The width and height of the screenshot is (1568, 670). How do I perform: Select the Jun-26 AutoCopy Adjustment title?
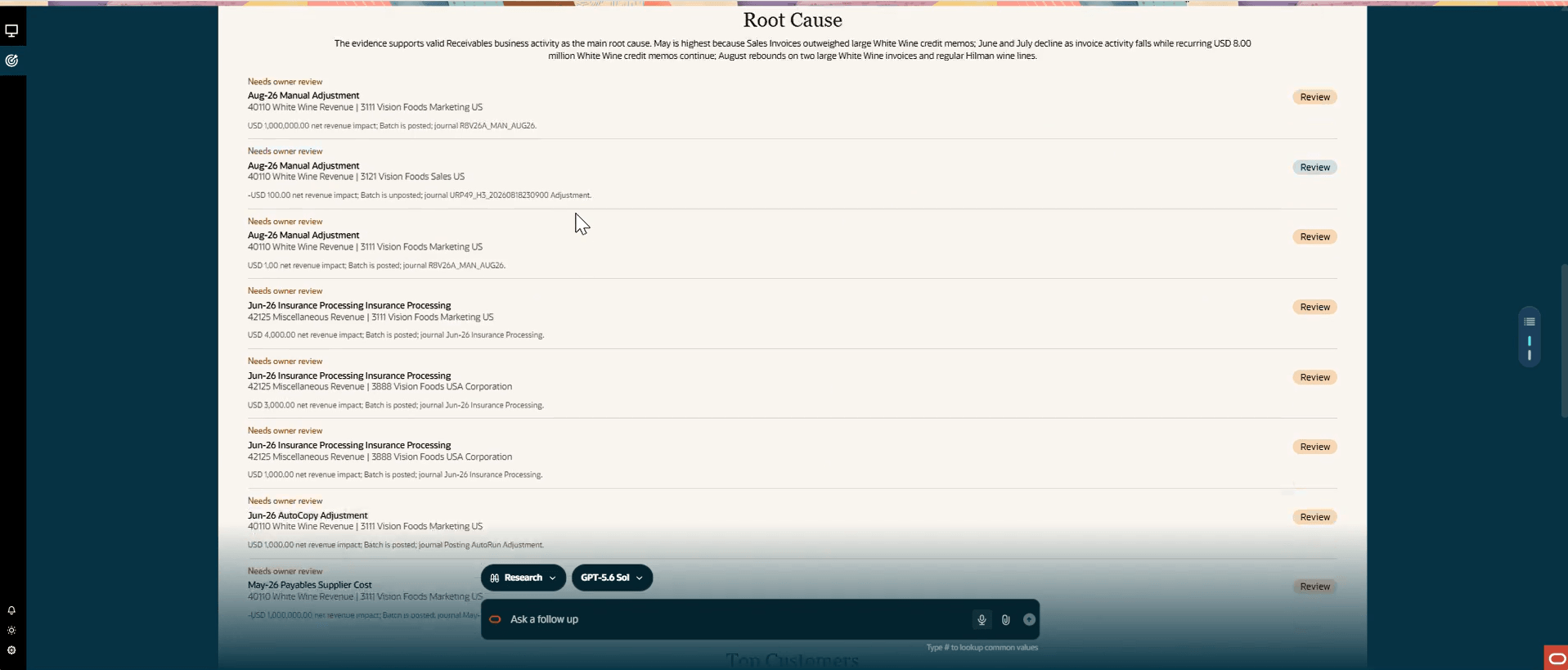tap(308, 515)
